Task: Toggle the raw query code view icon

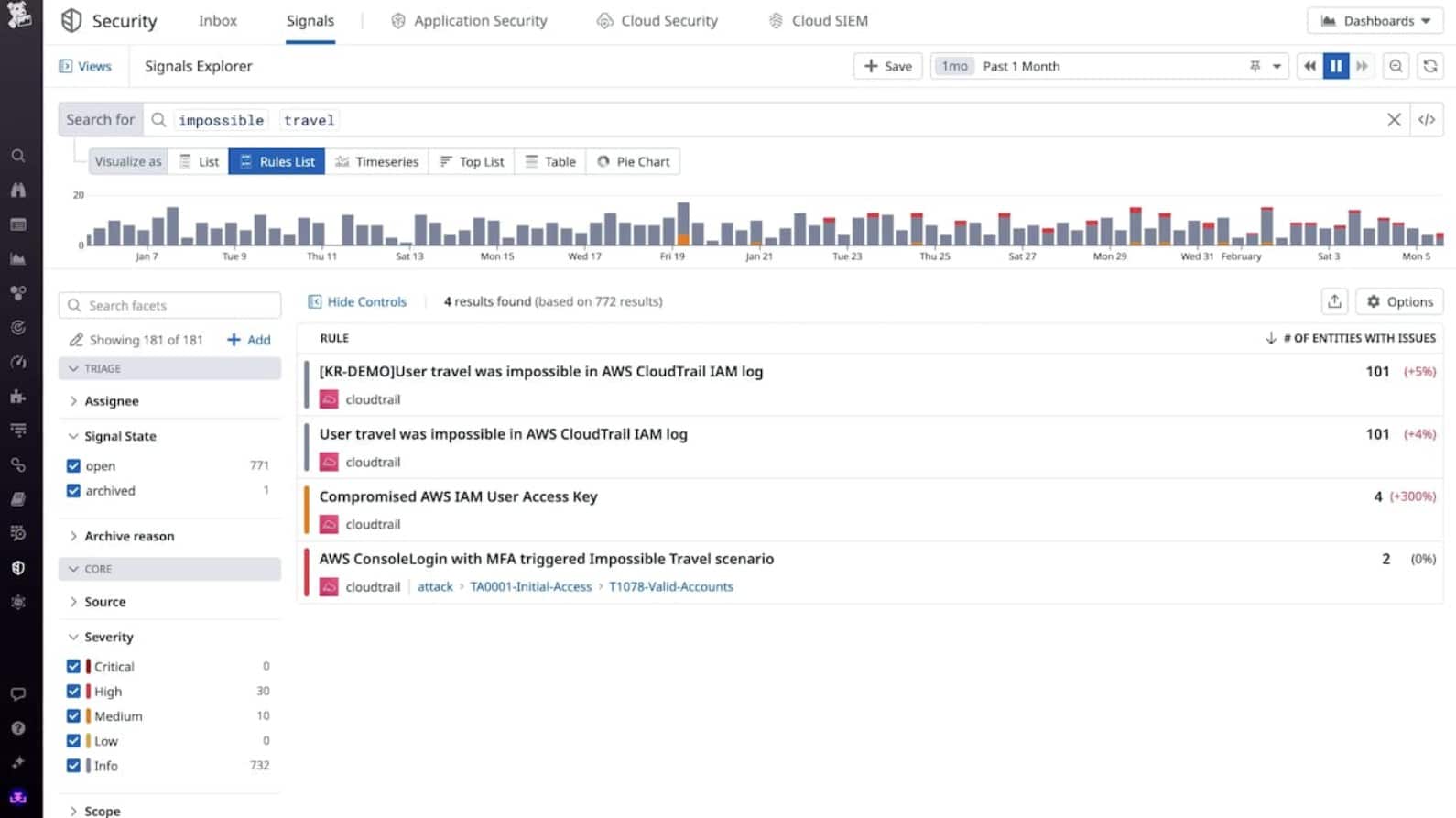Action: 1427,120
